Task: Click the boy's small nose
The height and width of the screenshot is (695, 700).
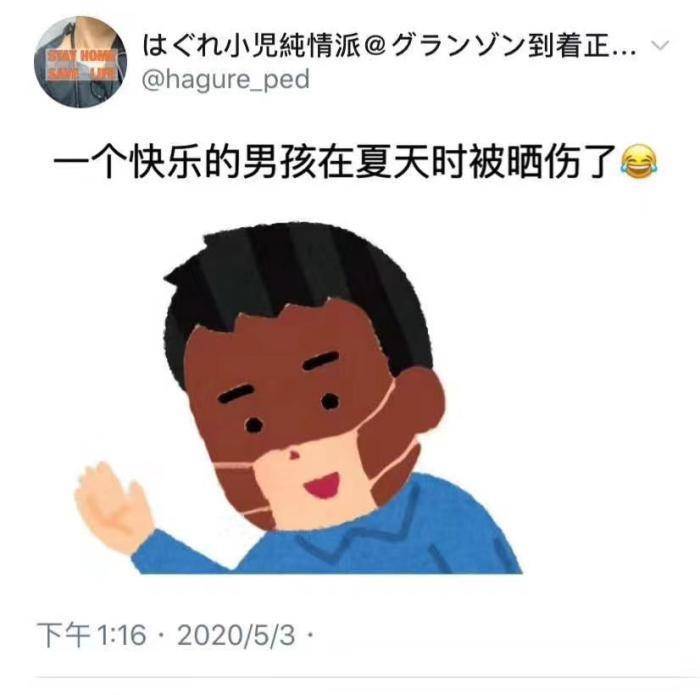Action: 294,454
